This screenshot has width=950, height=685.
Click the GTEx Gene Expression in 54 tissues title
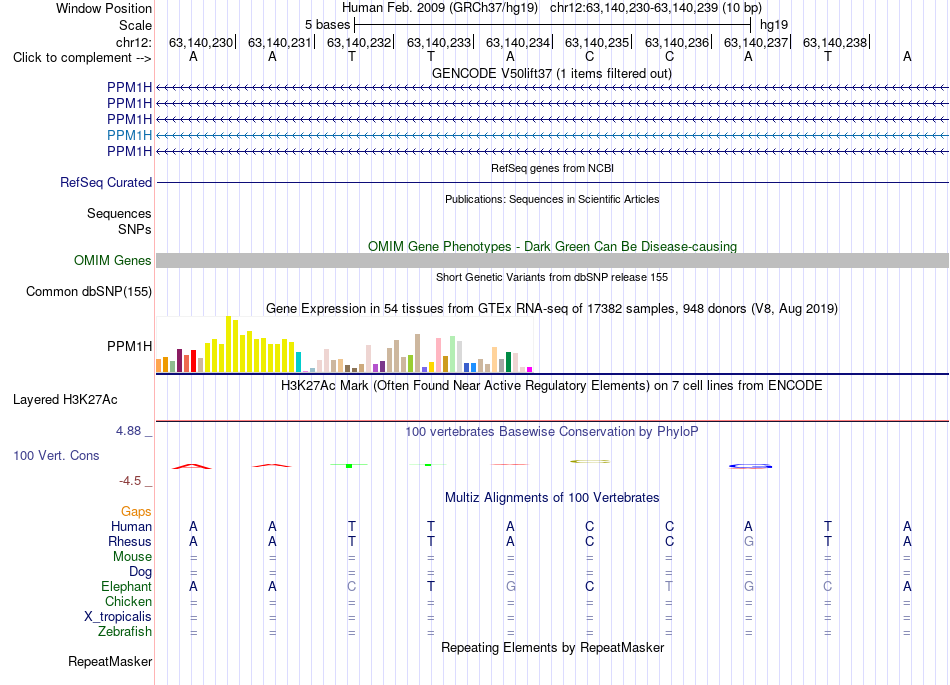[x=552, y=308]
